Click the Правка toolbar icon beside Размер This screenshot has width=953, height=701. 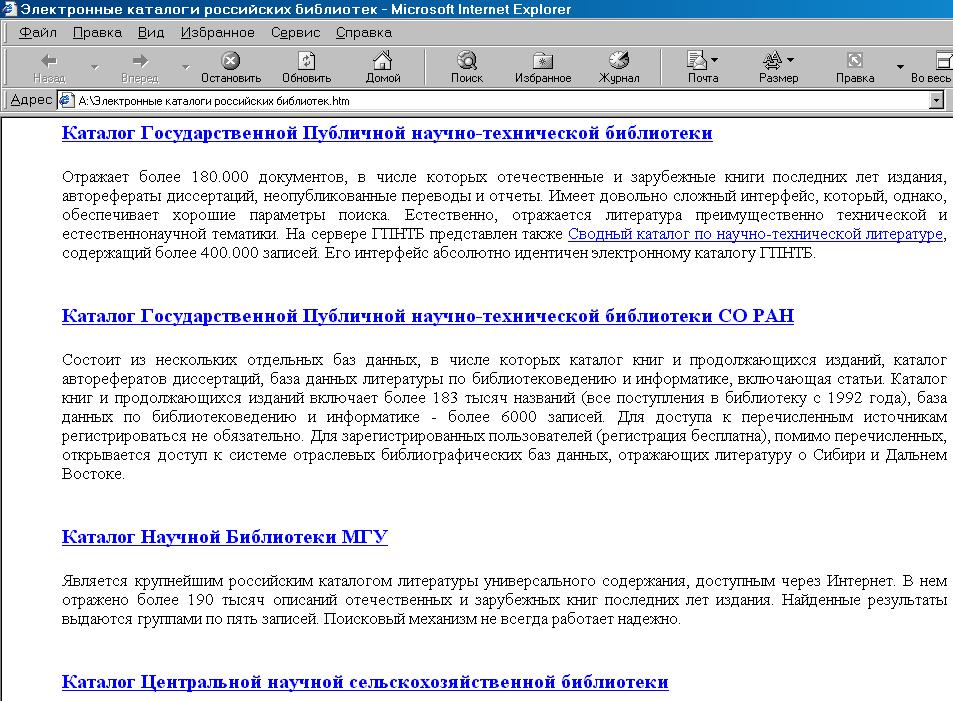point(854,66)
